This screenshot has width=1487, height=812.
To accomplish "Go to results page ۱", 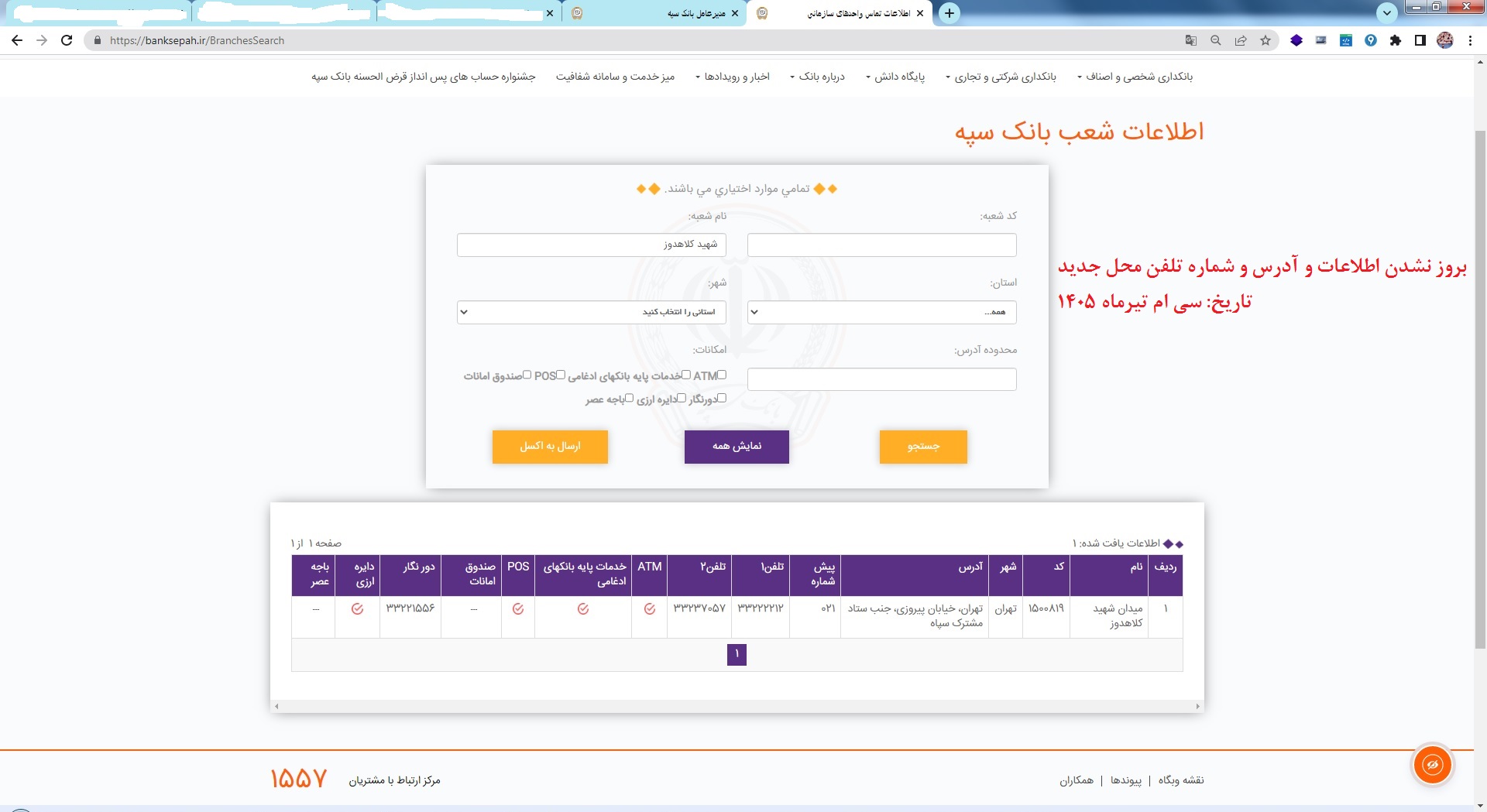I will pos(737,654).
